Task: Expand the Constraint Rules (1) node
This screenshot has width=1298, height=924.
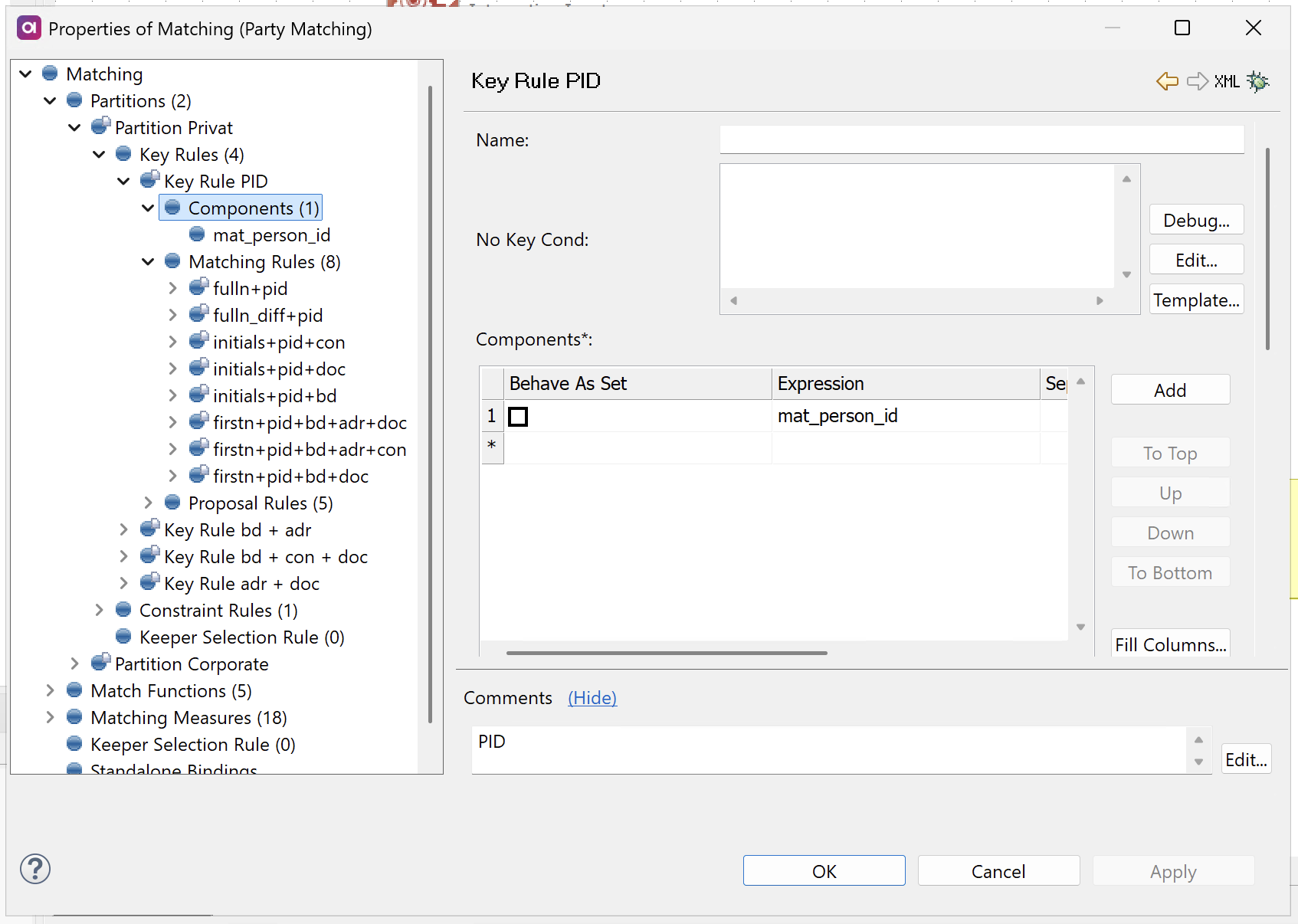Action: tap(99, 610)
